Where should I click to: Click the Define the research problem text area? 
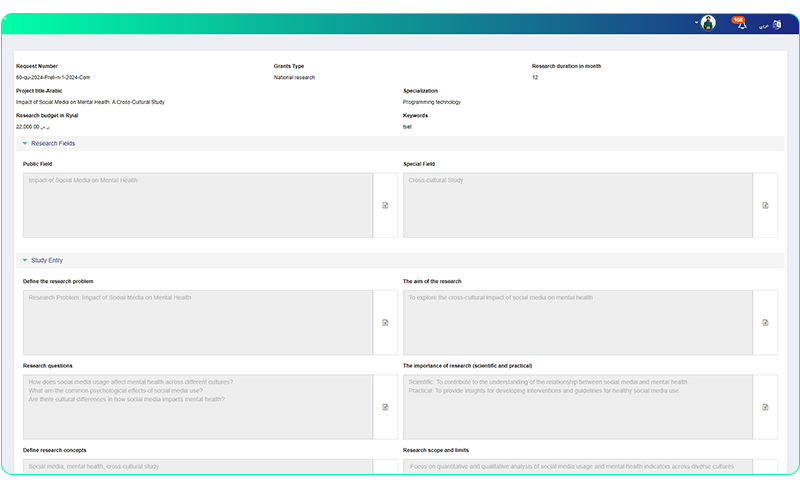[x=197, y=322]
